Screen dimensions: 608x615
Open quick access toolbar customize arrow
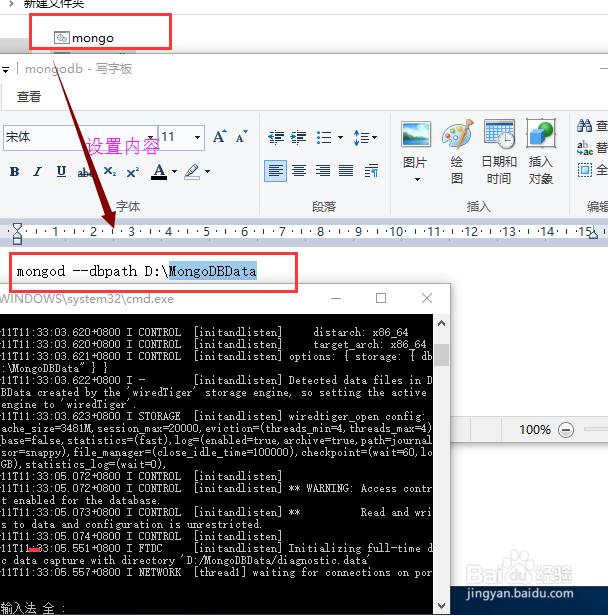[x=5, y=70]
